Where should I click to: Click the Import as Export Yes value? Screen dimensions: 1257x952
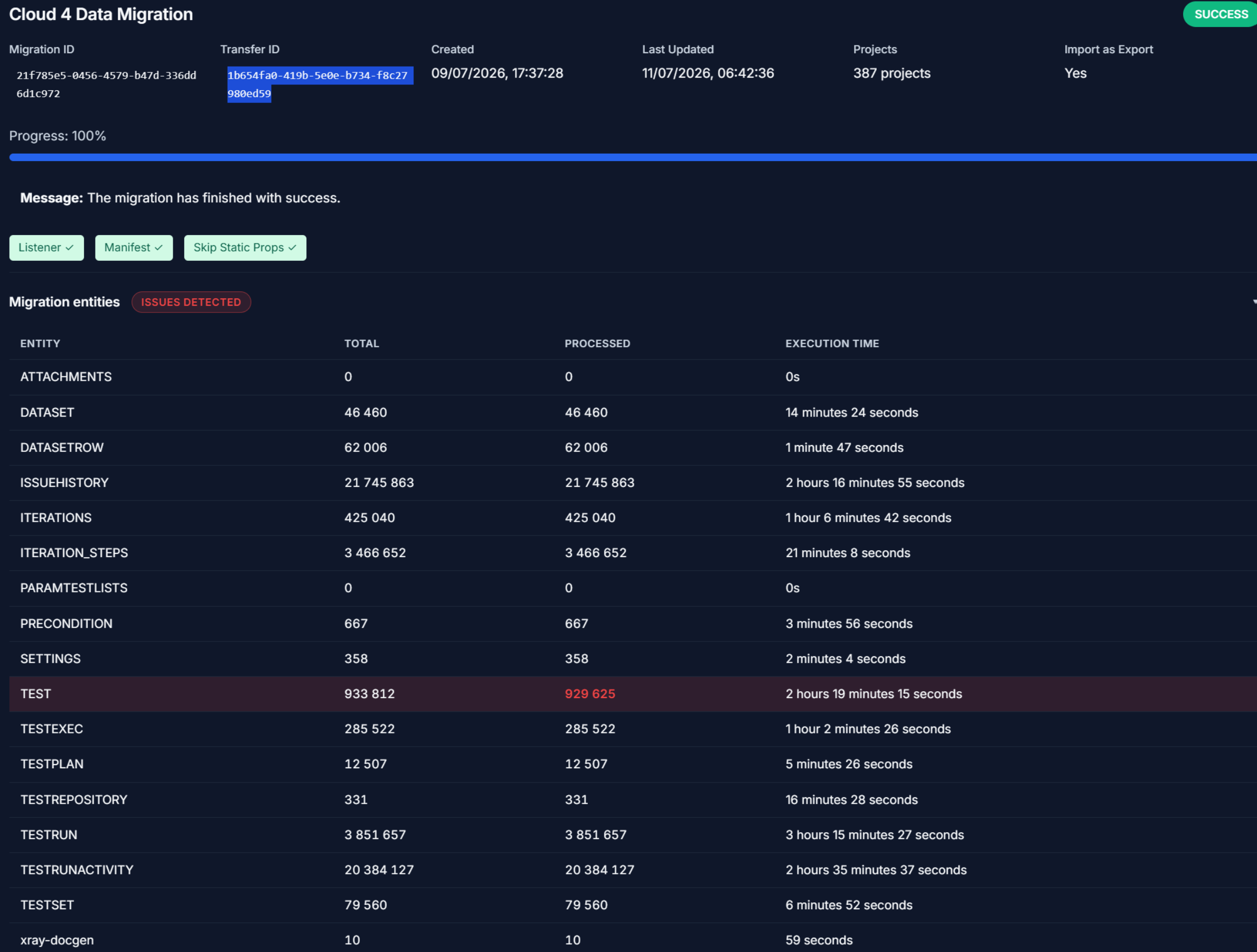pyautogui.click(x=1075, y=73)
